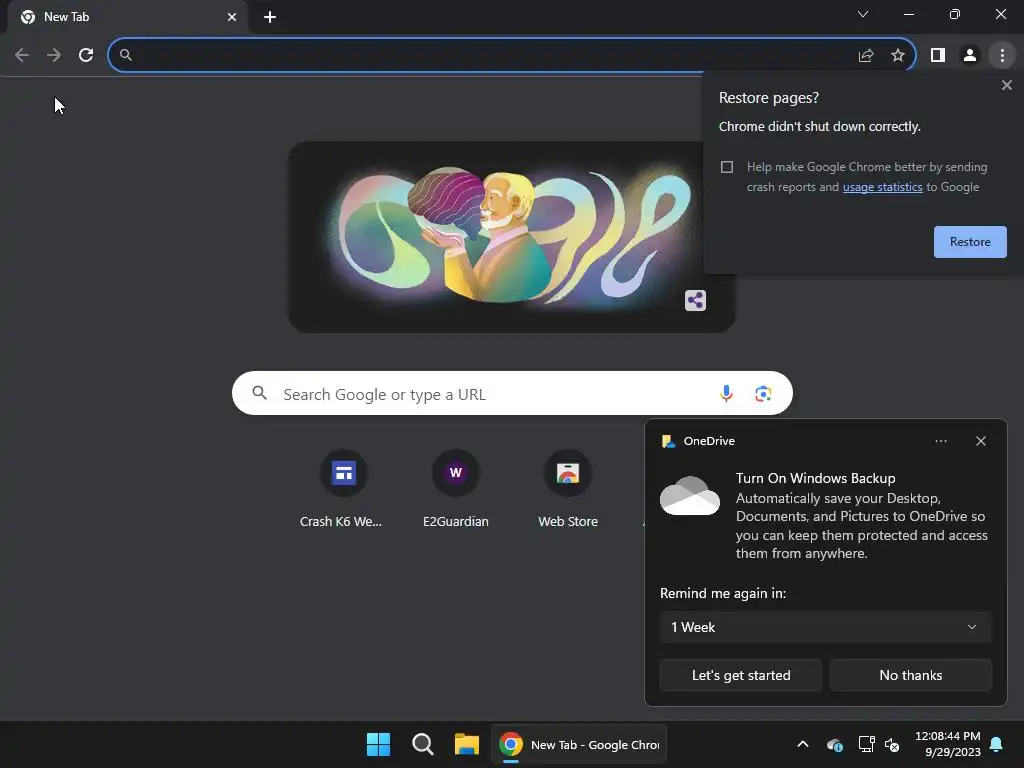The width and height of the screenshot is (1024, 768).
Task: Click the Chrome taskbar button
Action: [579, 744]
